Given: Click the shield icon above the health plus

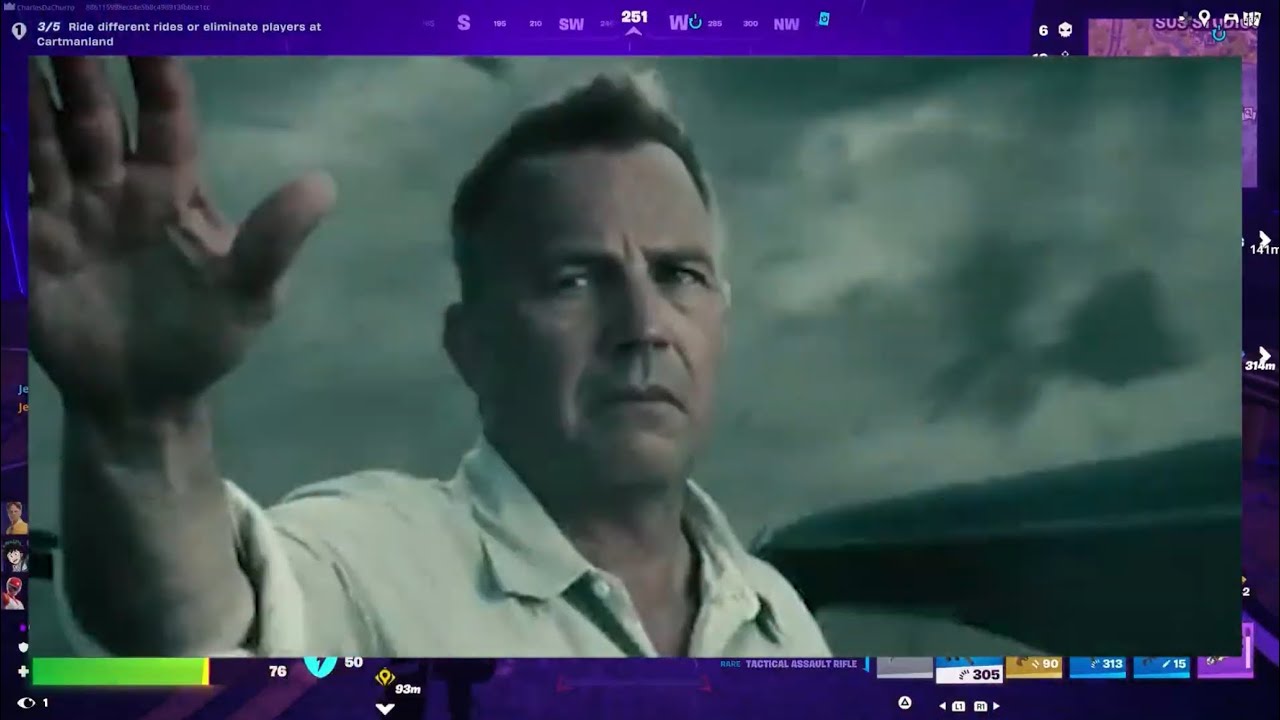Looking at the screenshot, I should pyautogui.click(x=23, y=647).
